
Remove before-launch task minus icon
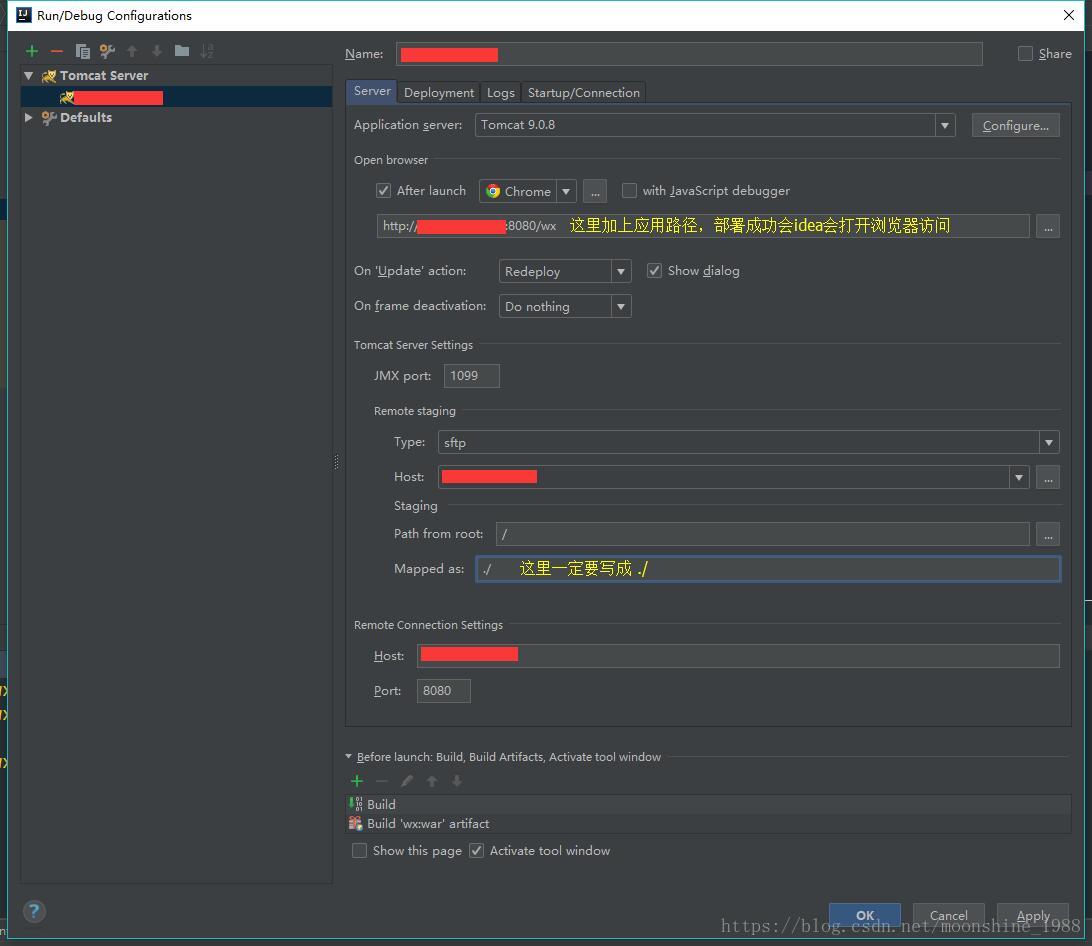(x=382, y=781)
